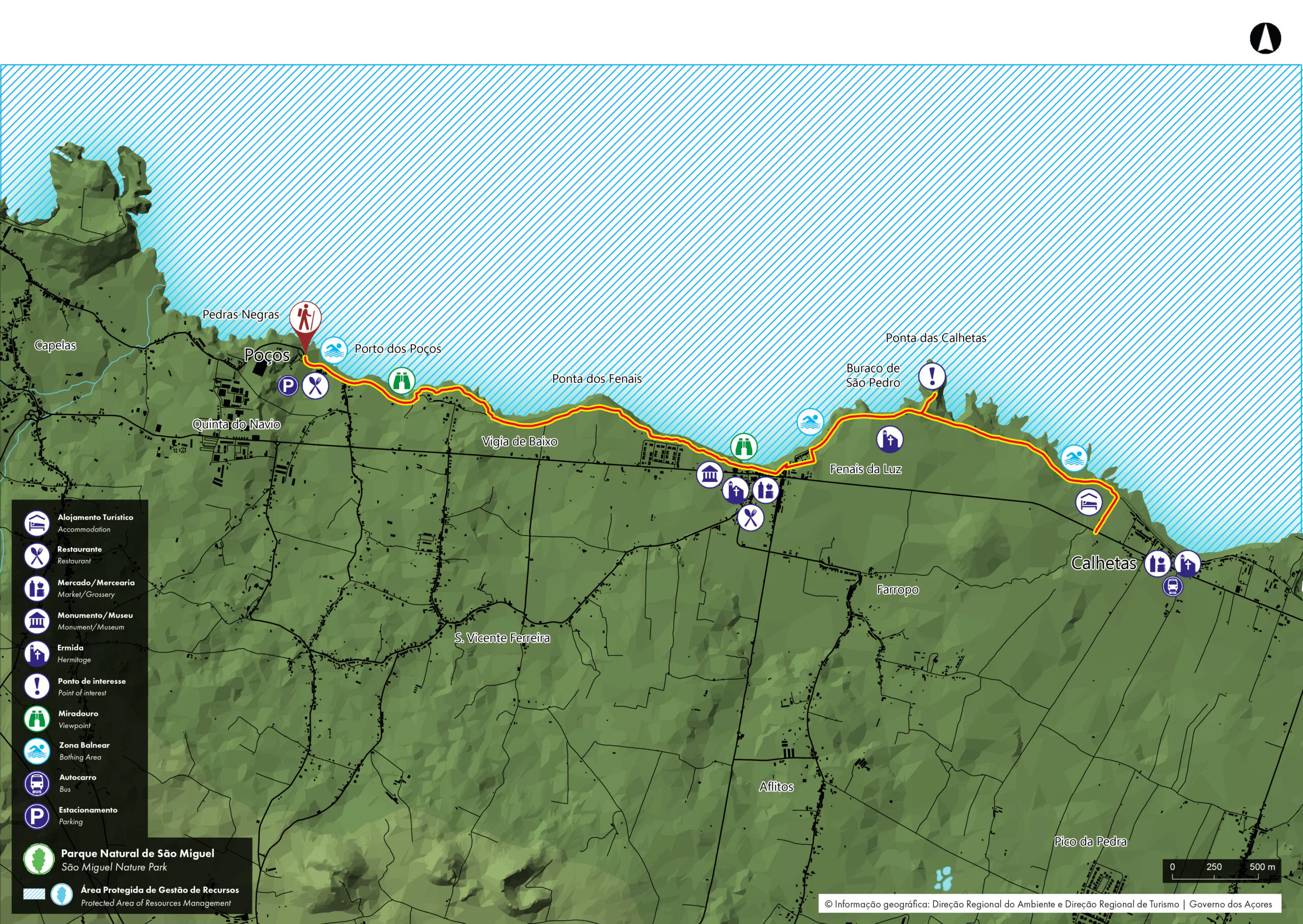Viewport: 1303px width, 924px height.
Task: Click the hermitage icon near Buraco de São Pedro
Action: [890, 439]
